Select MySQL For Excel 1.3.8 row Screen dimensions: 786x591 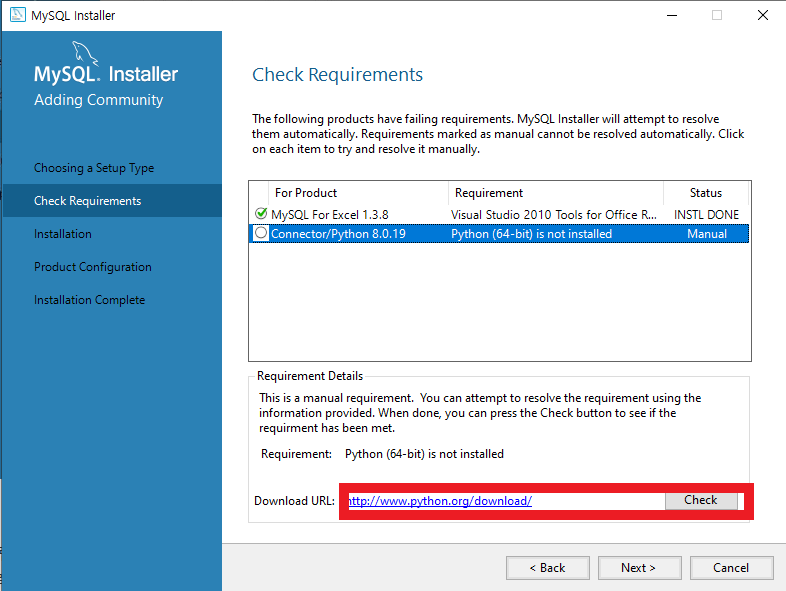498,215
